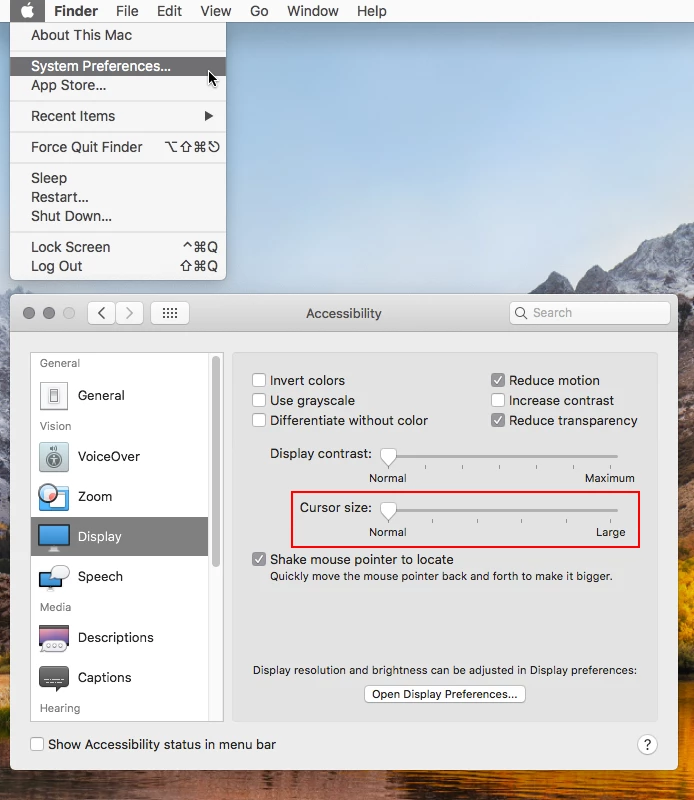Uncheck Shake mouse pointer to locate

[x=259, y=559]
